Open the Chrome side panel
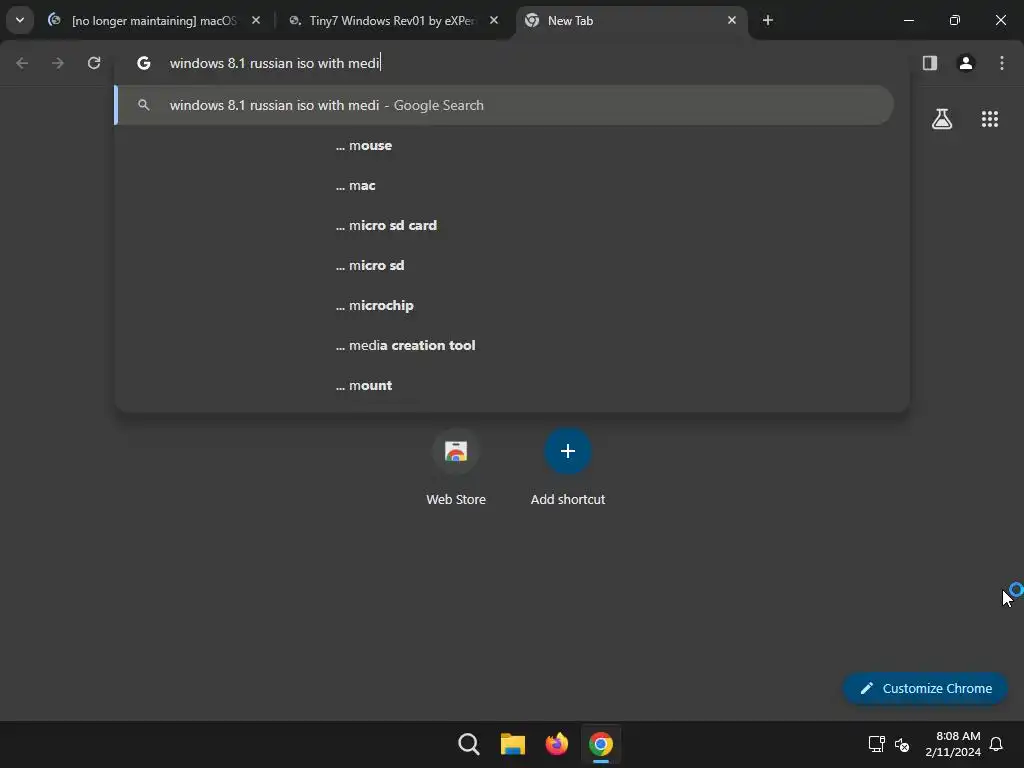Screen dimensions: 1024x768 pos(930,63)
